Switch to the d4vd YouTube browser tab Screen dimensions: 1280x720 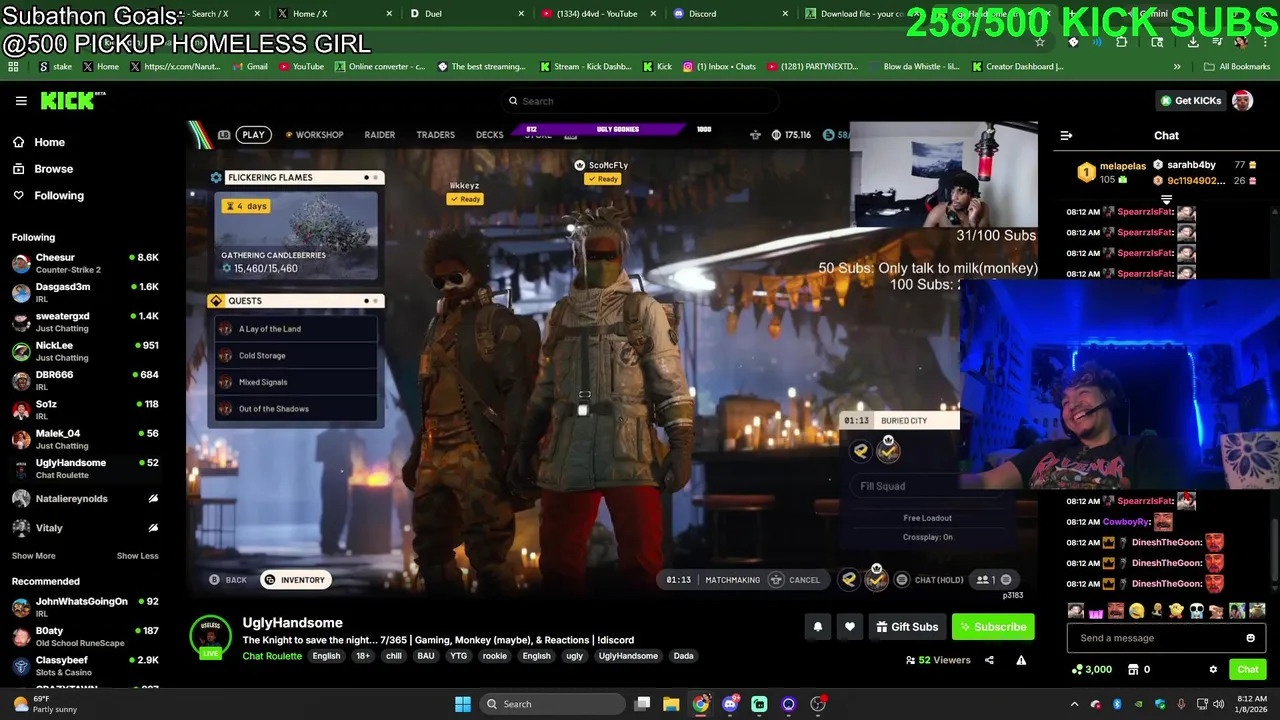click(597, 14)
